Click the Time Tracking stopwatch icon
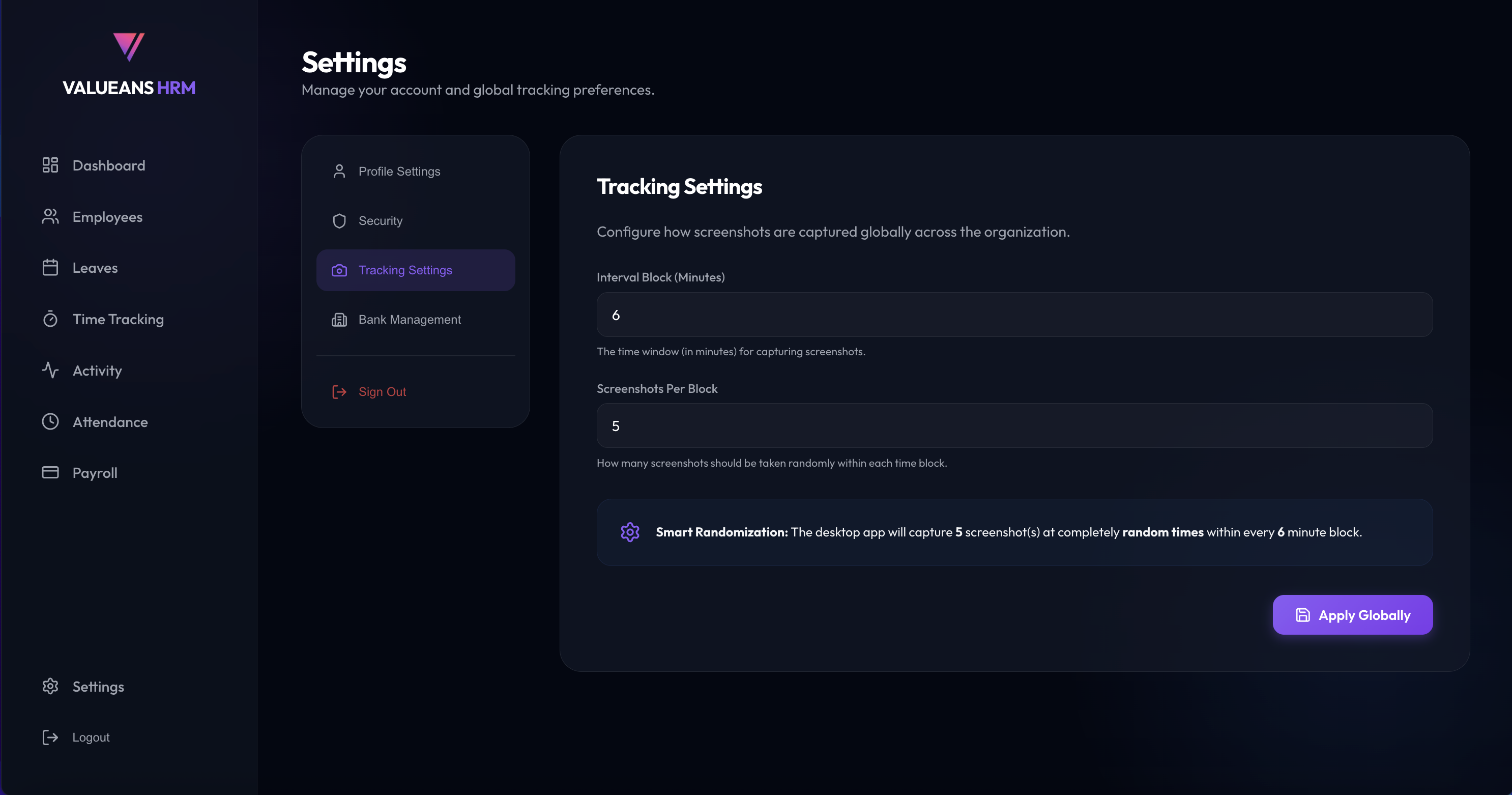The image size is (1512, 795). click(x=50, y=319)
